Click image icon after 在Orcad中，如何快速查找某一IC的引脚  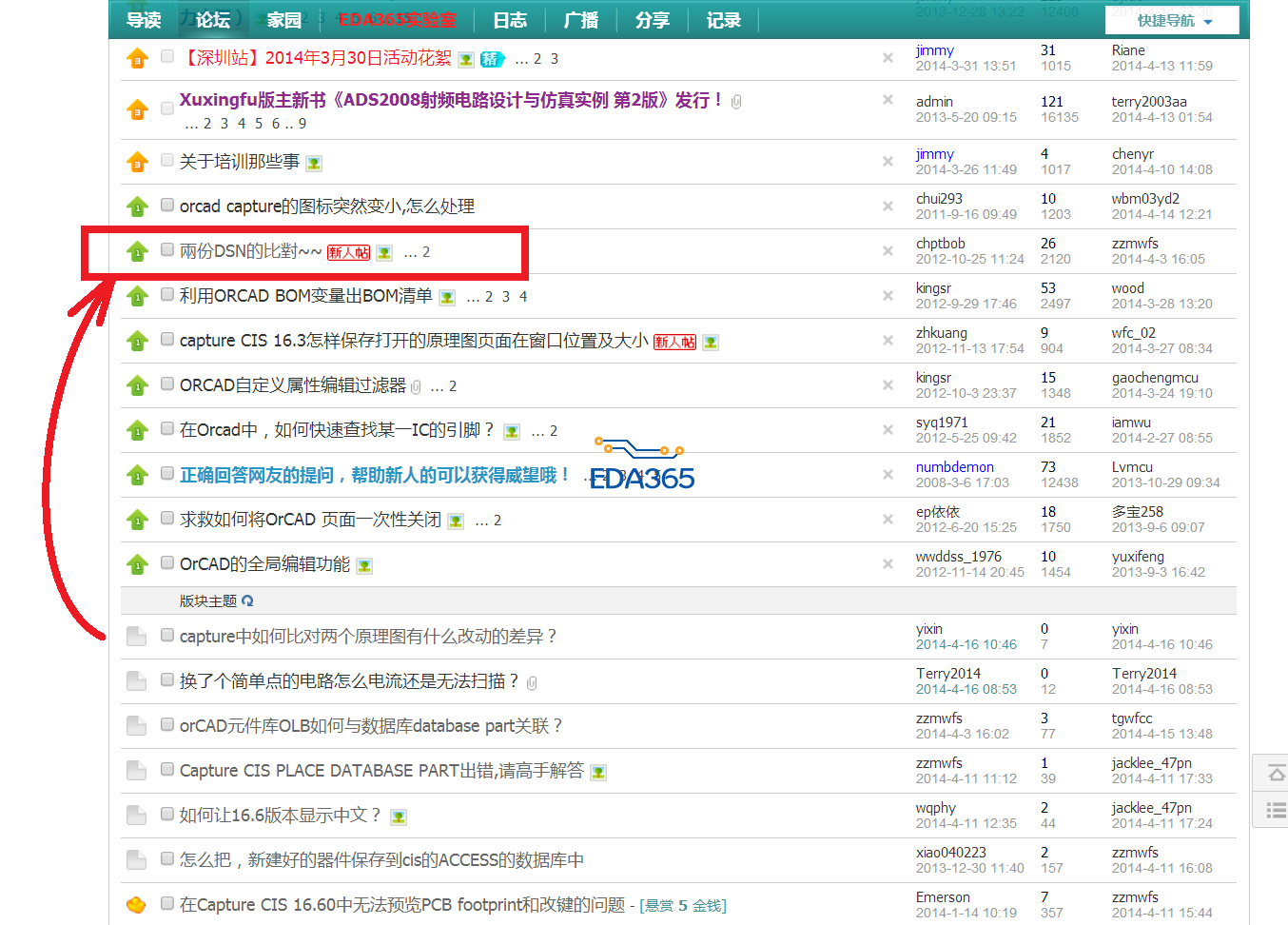(x=512, y=432)
